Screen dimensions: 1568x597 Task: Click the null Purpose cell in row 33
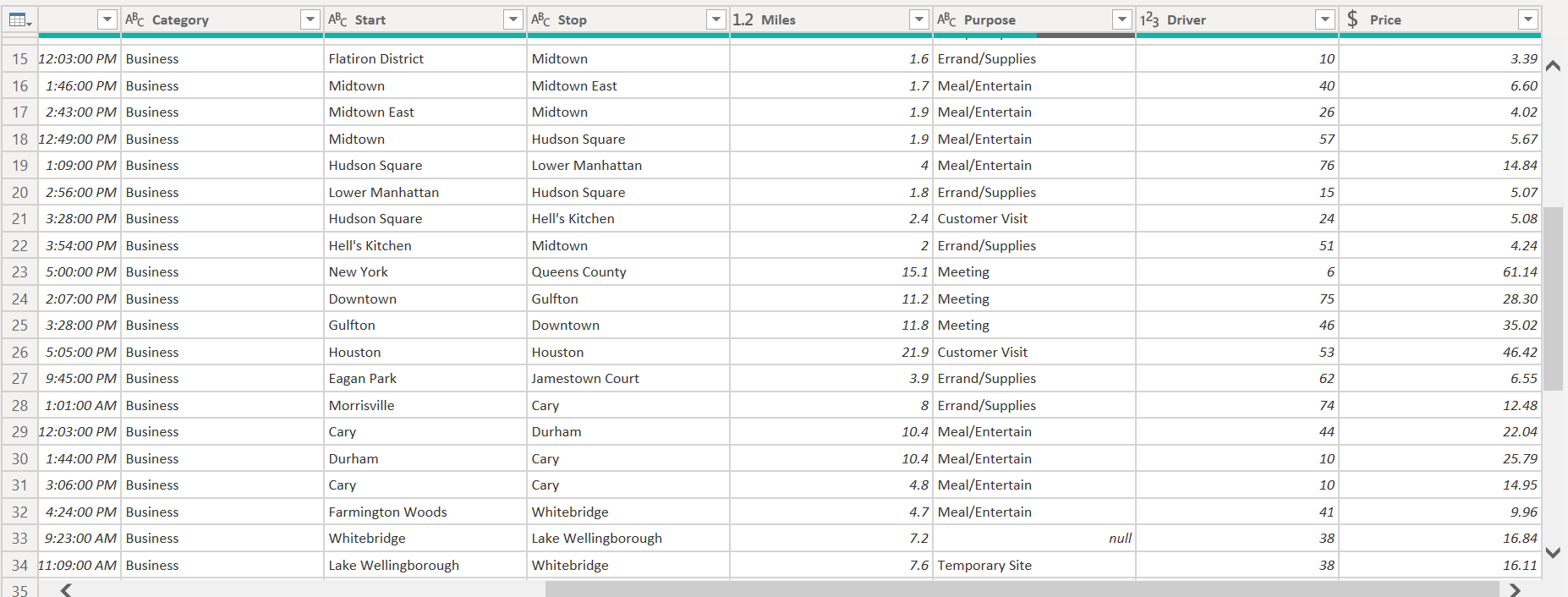point(1034,538)
